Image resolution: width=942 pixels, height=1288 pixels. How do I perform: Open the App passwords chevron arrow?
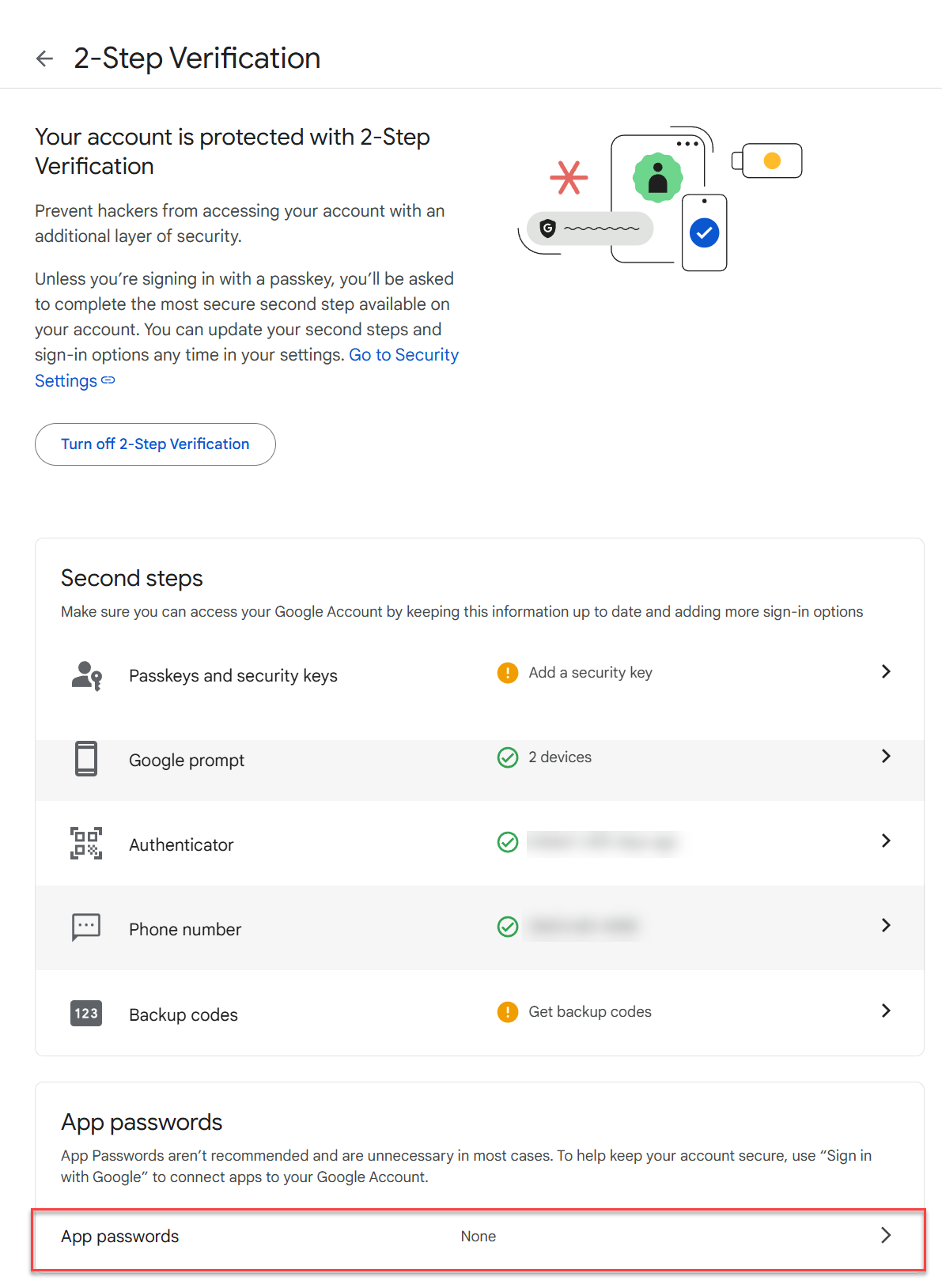coord(886,1236)
